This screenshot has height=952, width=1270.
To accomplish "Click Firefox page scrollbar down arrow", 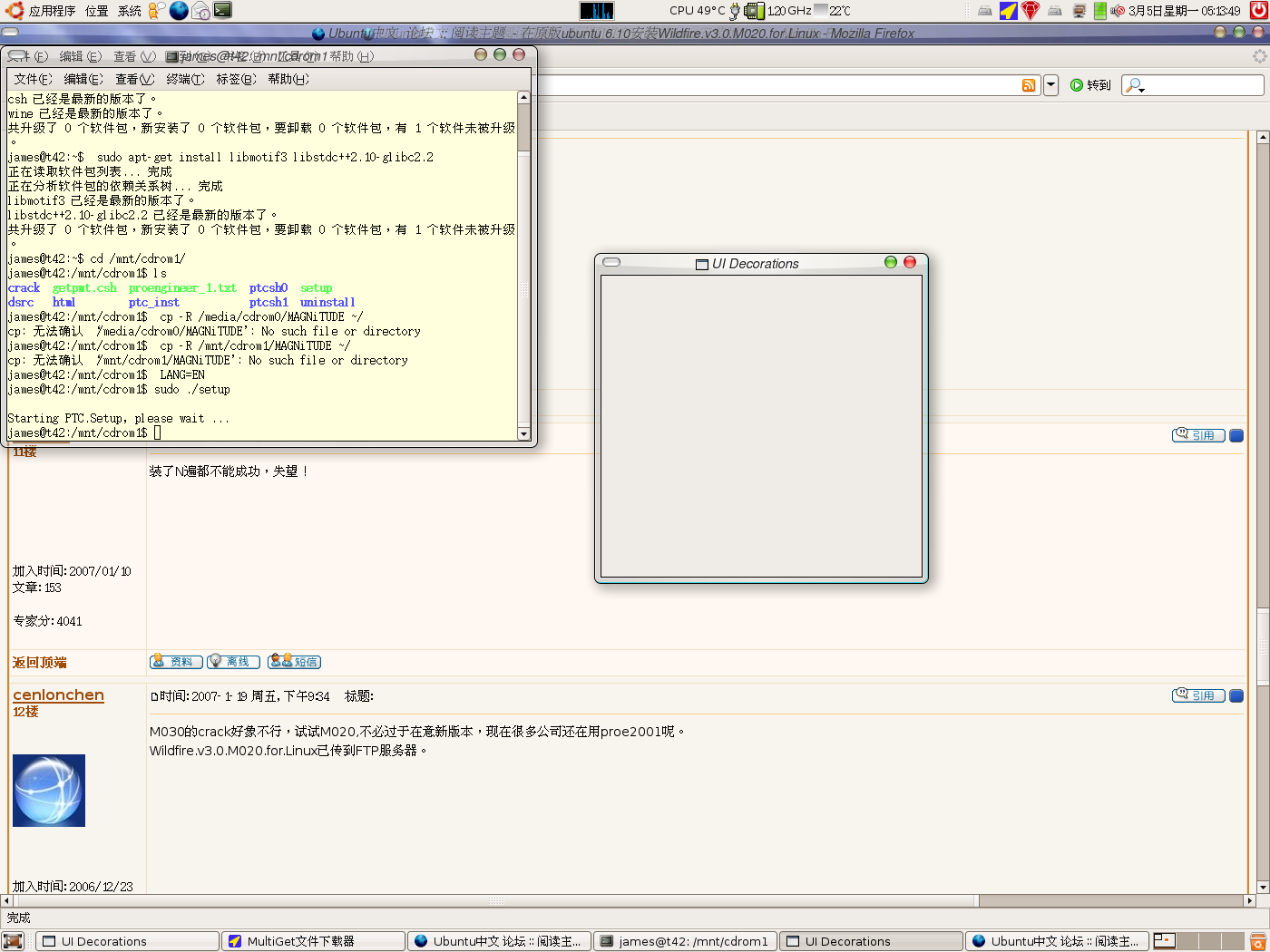I will coord(1263,888).
